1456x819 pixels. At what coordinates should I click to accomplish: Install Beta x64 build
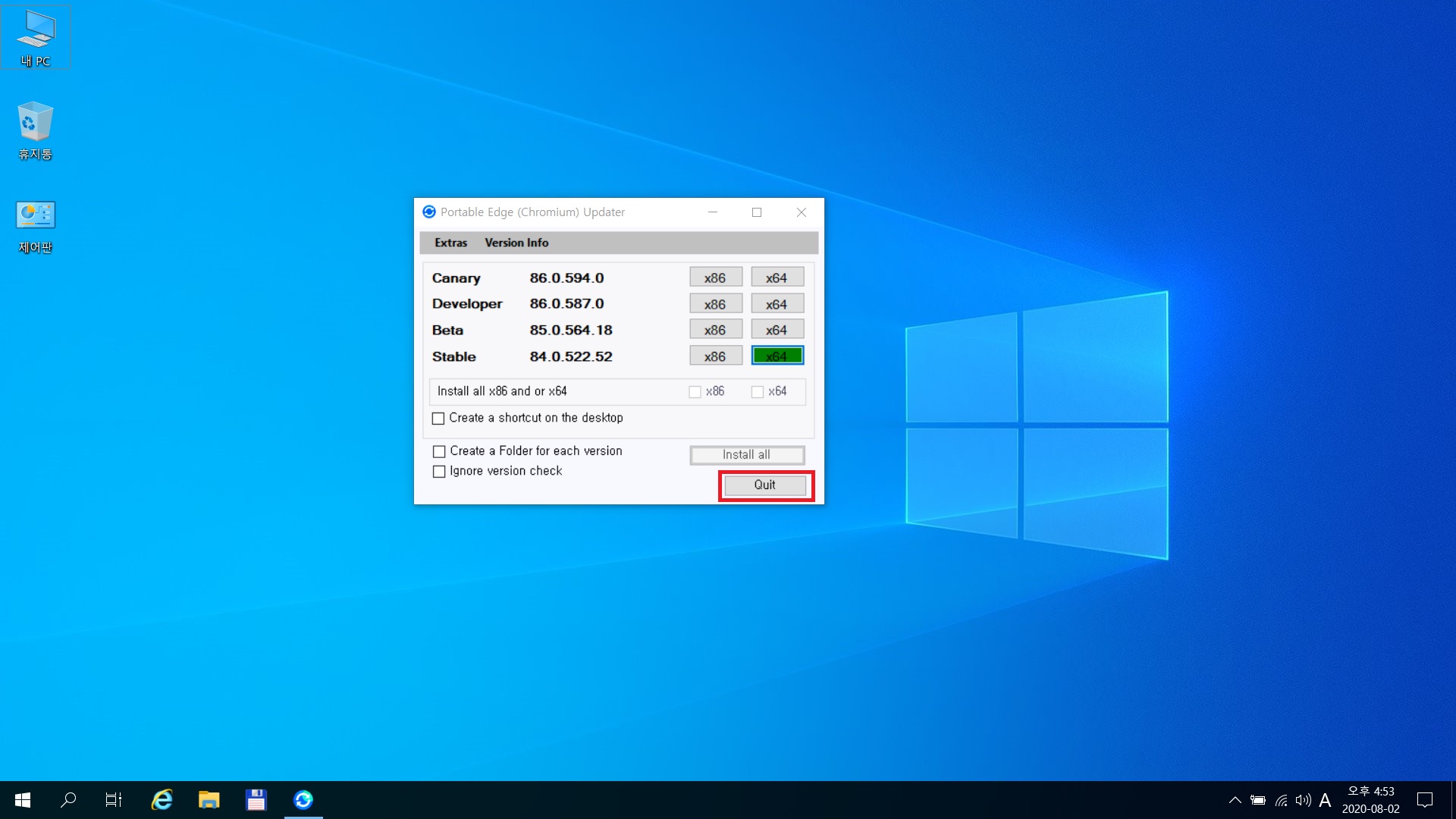[x=777, y=330]
